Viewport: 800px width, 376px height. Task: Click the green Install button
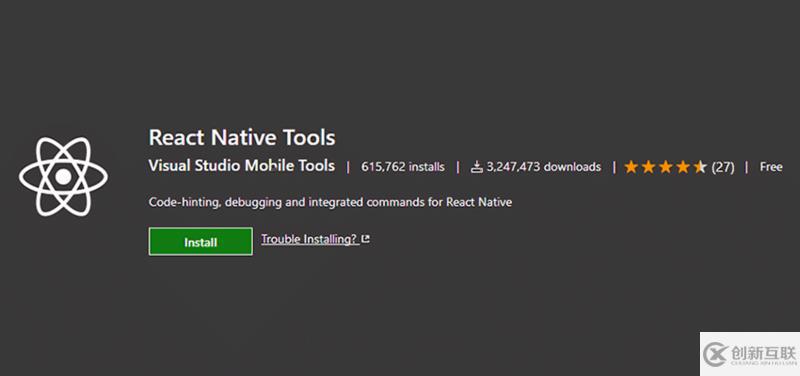tap(201, 242)
